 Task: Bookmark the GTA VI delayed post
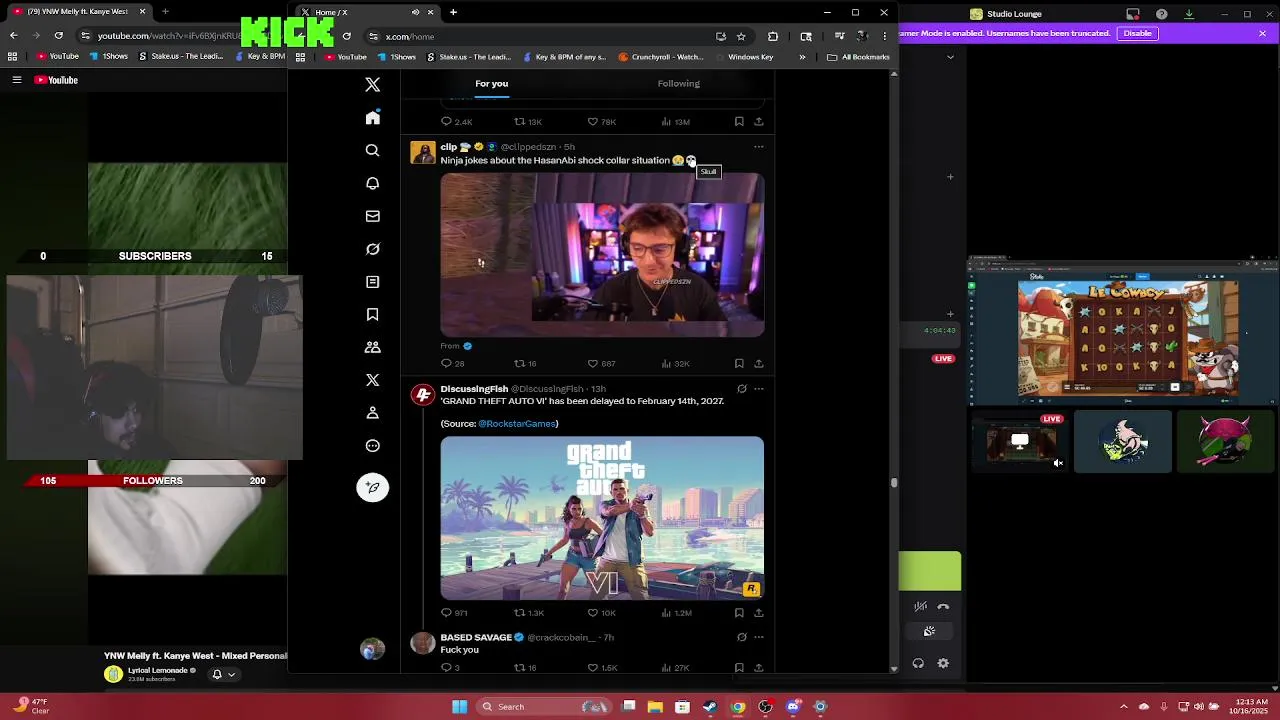pos(739,613)
